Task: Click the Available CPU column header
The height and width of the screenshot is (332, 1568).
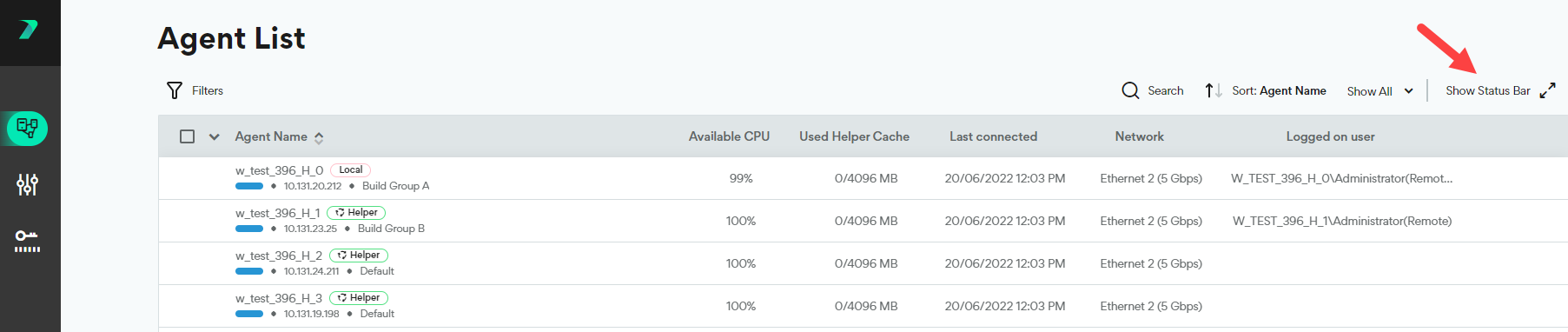Action: coord(729,136)
